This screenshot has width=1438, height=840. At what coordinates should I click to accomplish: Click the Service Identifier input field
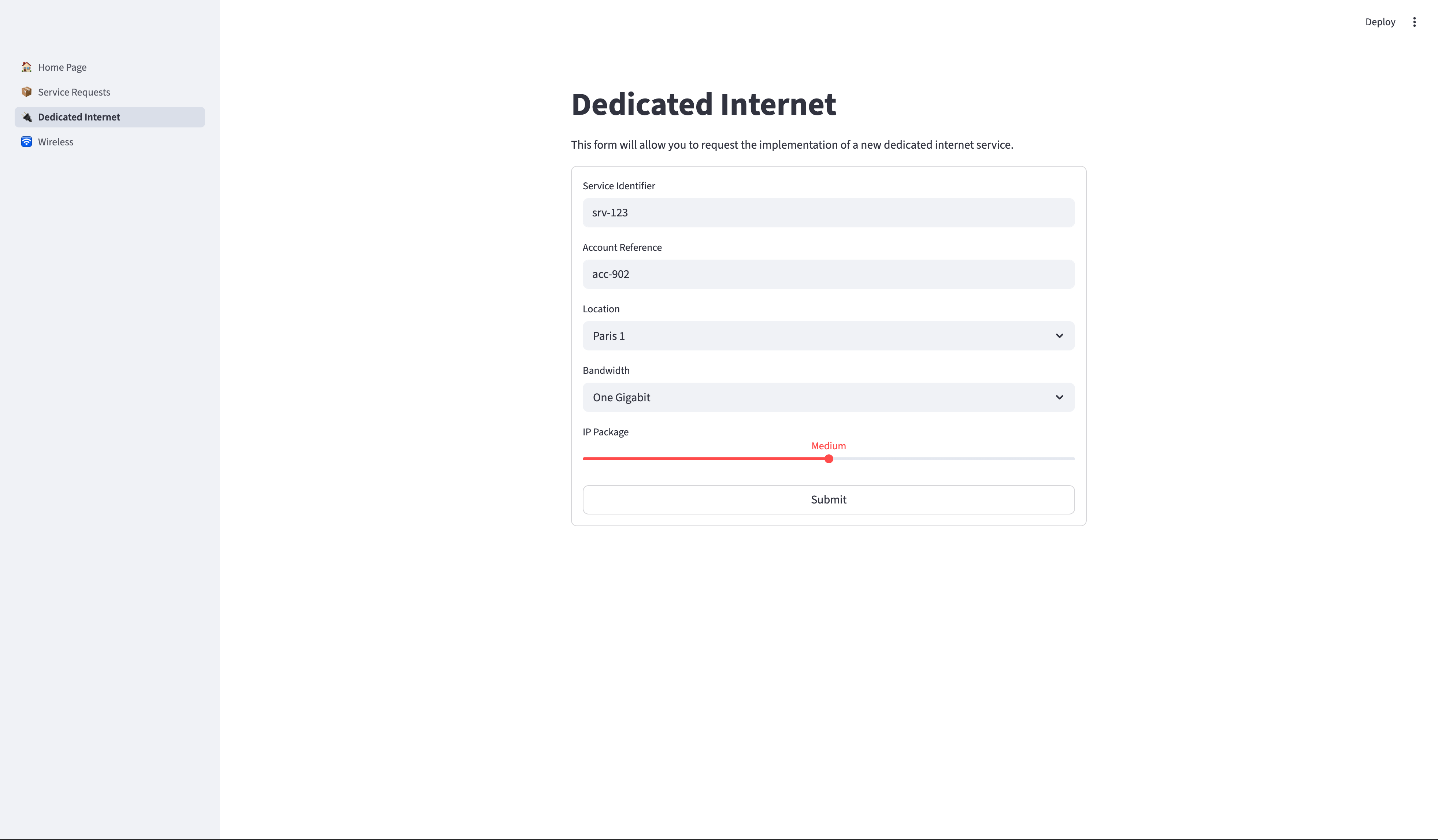click(x=828, y=212)
